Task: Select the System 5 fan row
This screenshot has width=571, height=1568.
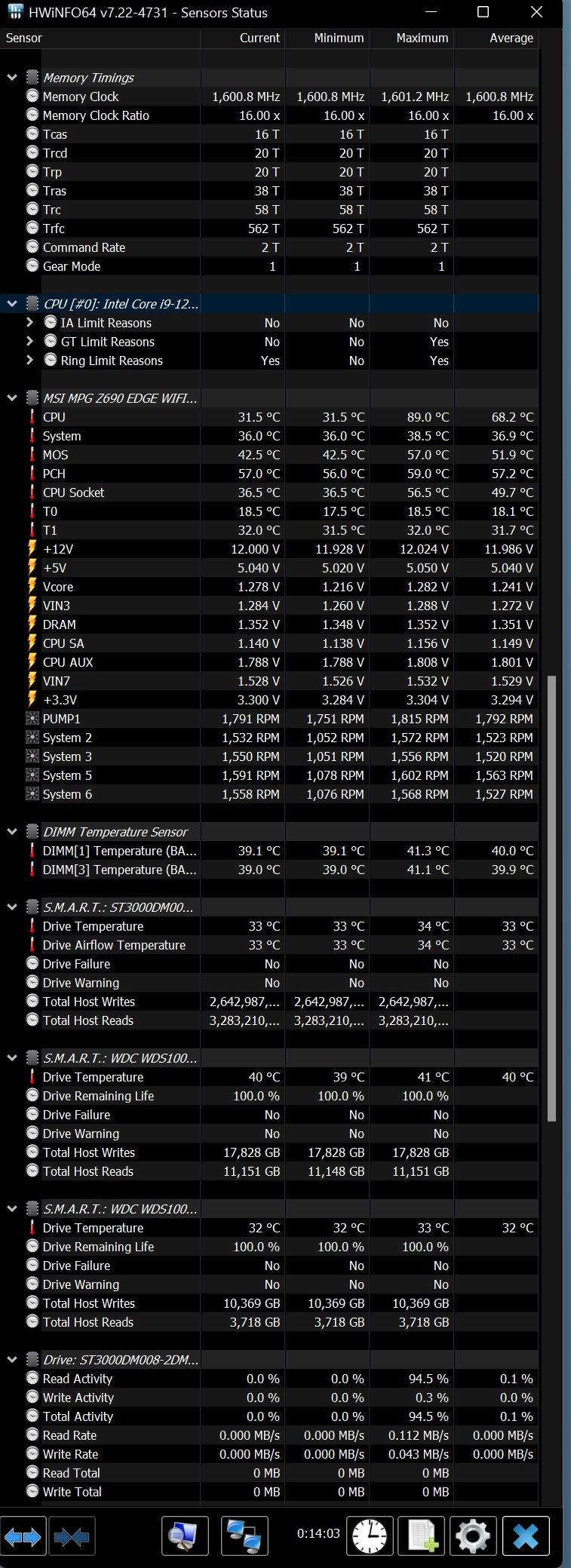Action: pos(269,775)
